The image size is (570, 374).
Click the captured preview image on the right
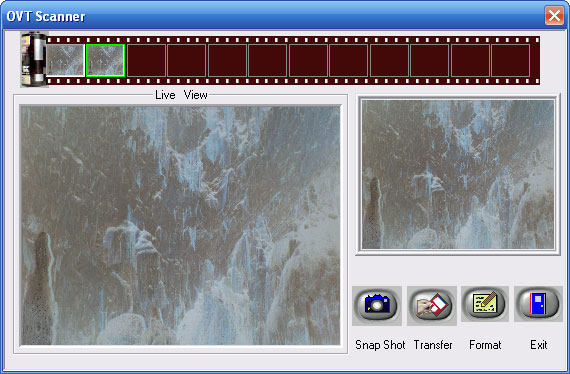coord(458,174)
